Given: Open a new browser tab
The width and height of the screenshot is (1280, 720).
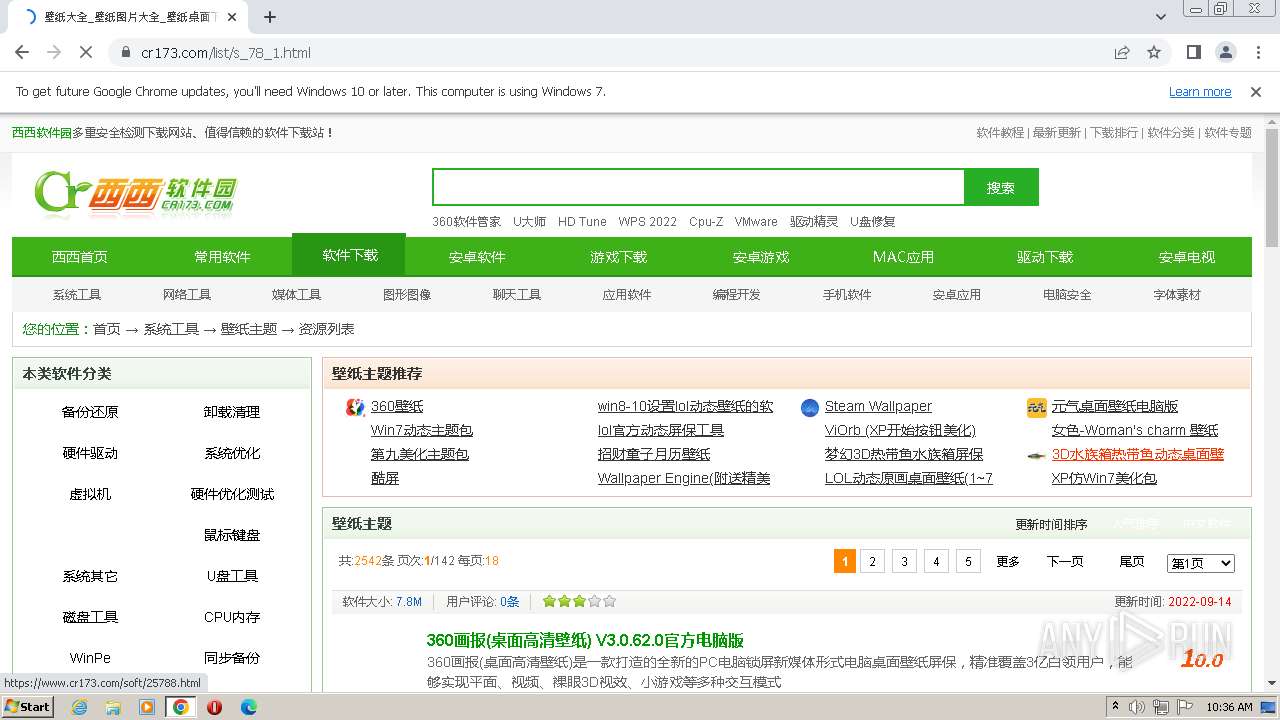Looking at the screenshot, I should click(270, 17).
